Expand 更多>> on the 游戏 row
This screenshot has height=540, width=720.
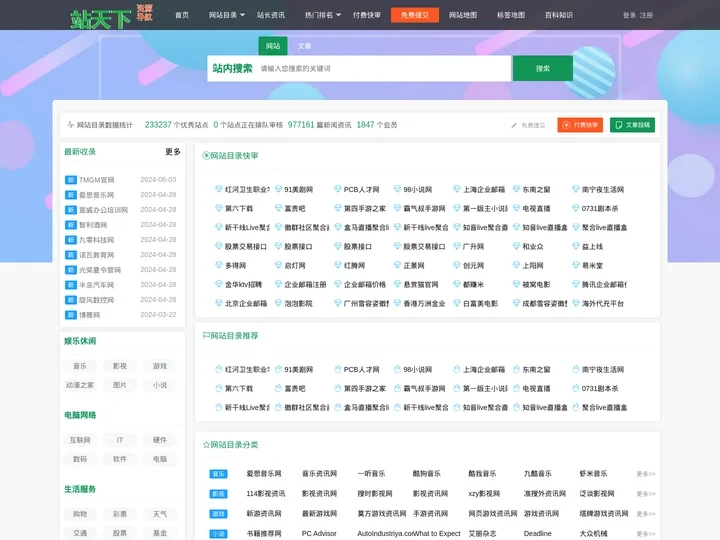pos(646,514)
